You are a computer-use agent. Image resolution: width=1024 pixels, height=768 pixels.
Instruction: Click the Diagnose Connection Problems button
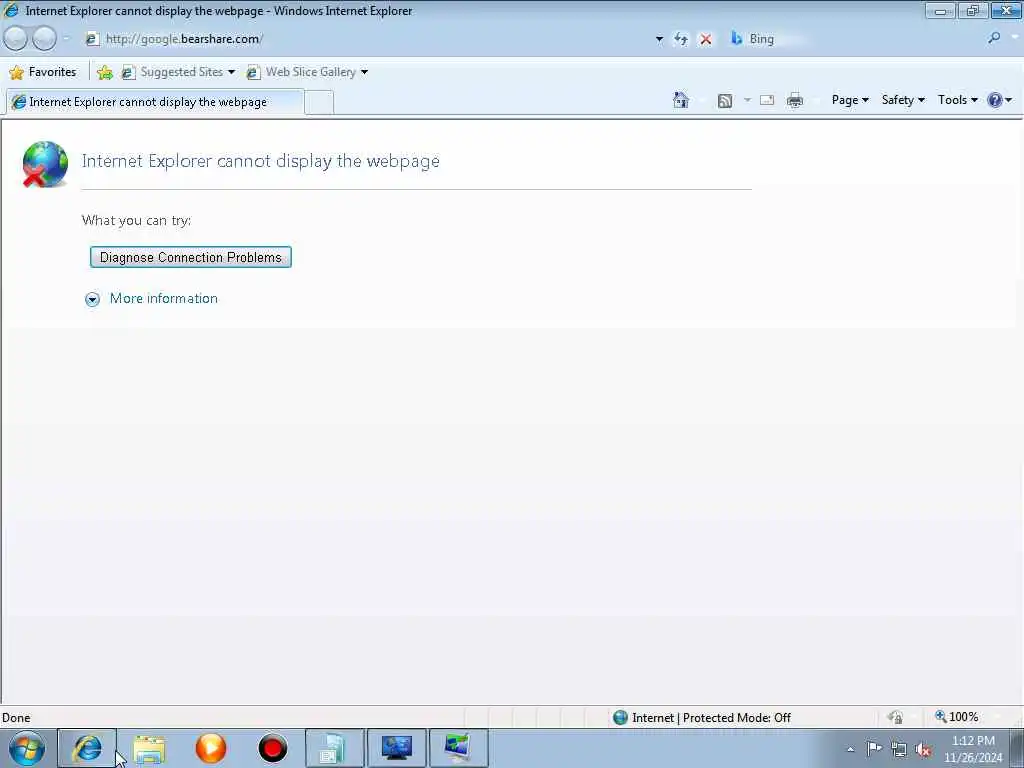point(191,257)
